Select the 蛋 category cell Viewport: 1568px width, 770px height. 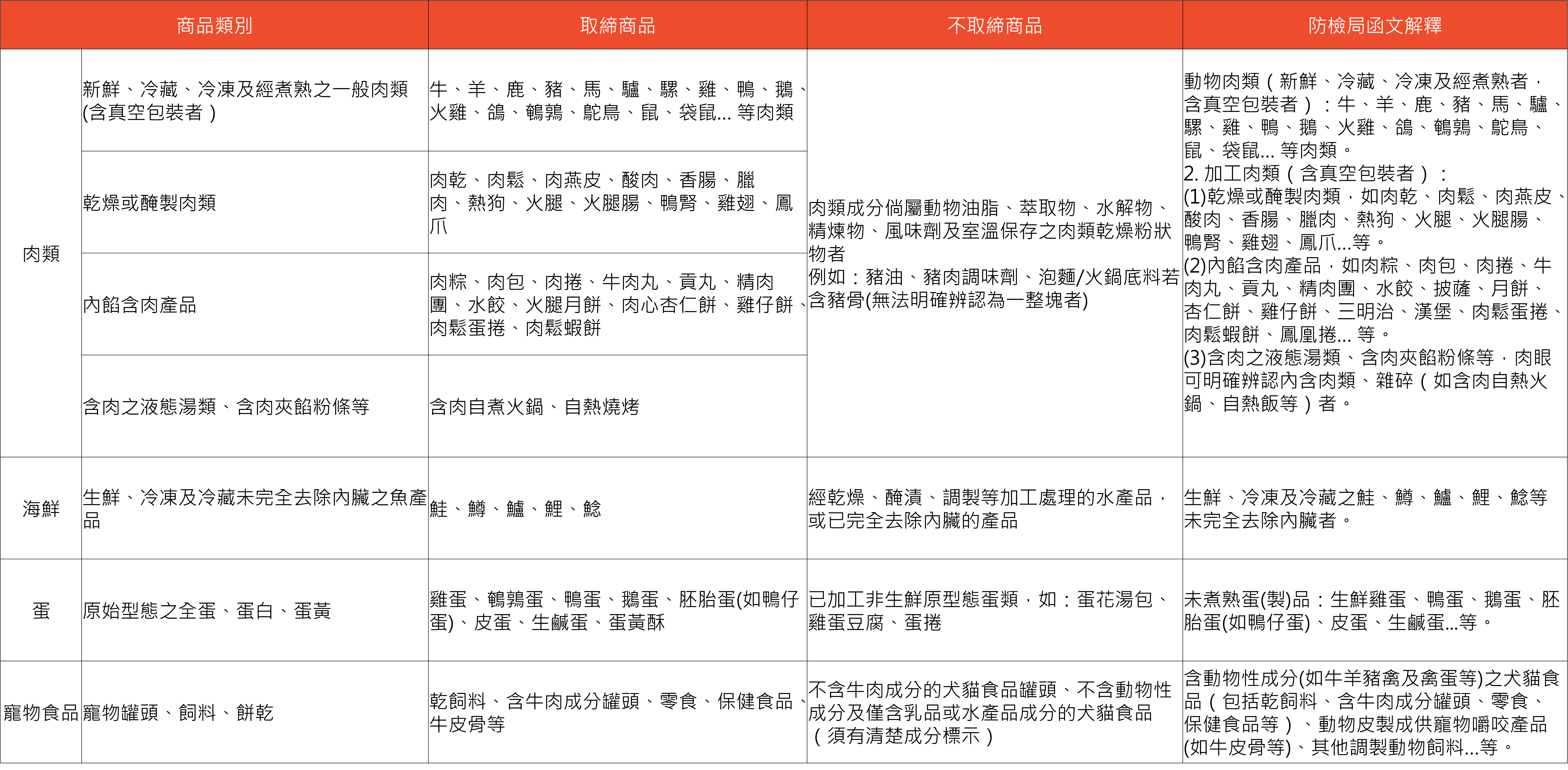41,610
